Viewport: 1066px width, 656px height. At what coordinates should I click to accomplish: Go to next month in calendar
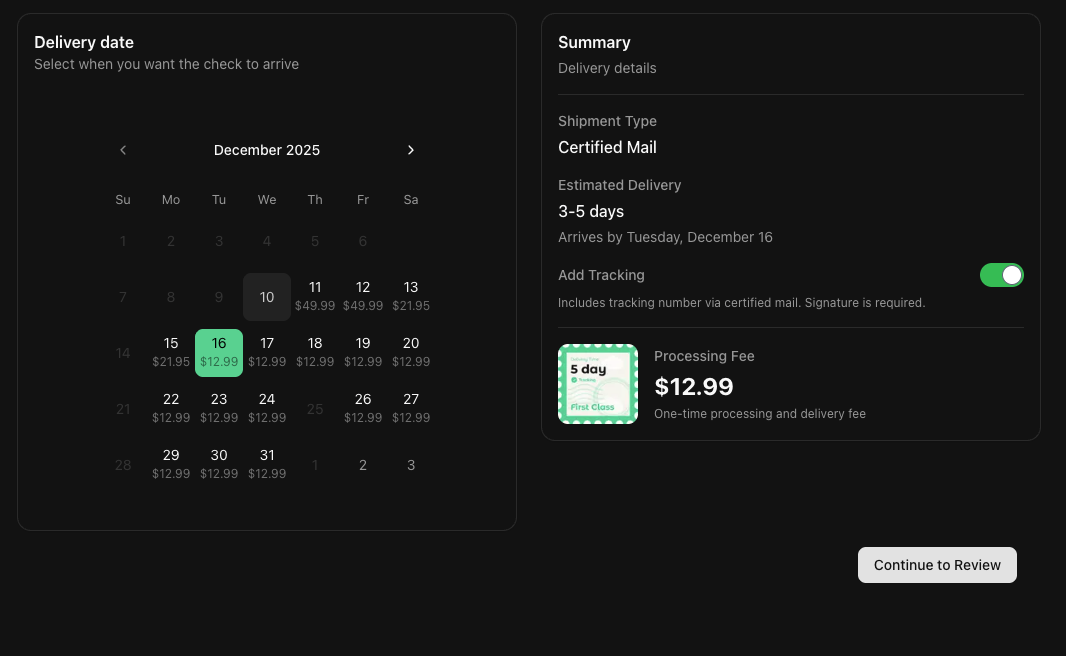(410, 150)
